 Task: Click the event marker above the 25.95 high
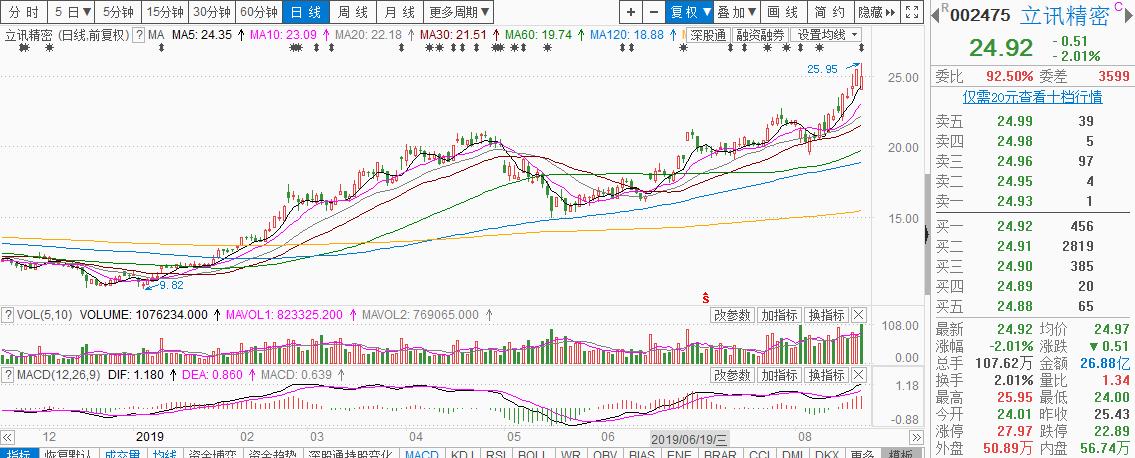click(861, 48)
